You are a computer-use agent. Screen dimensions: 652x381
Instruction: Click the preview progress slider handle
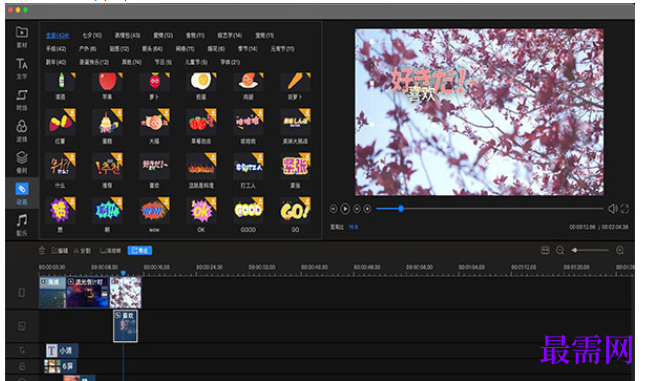click(401, 208)
